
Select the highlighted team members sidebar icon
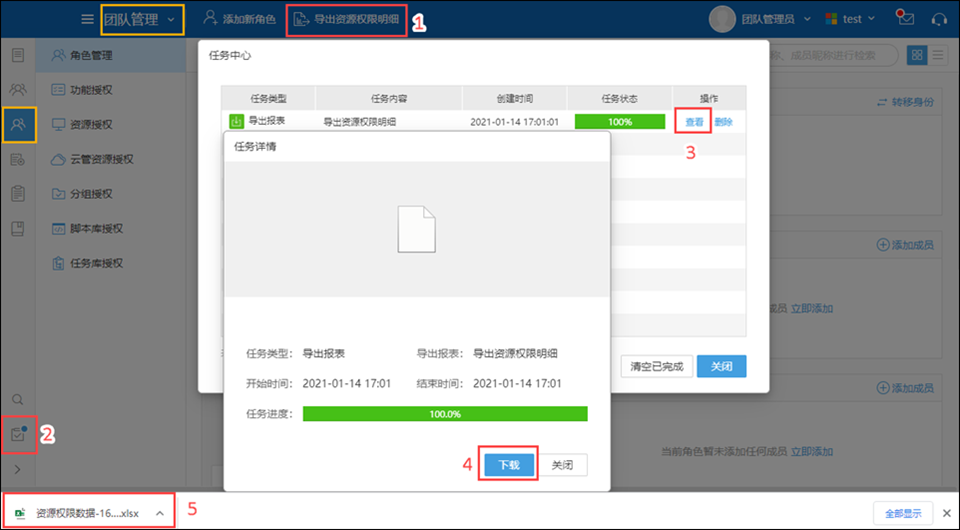(18, 125)
